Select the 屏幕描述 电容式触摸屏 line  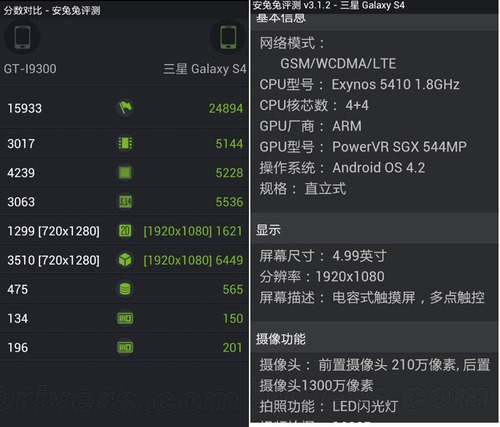coord(372,297)
